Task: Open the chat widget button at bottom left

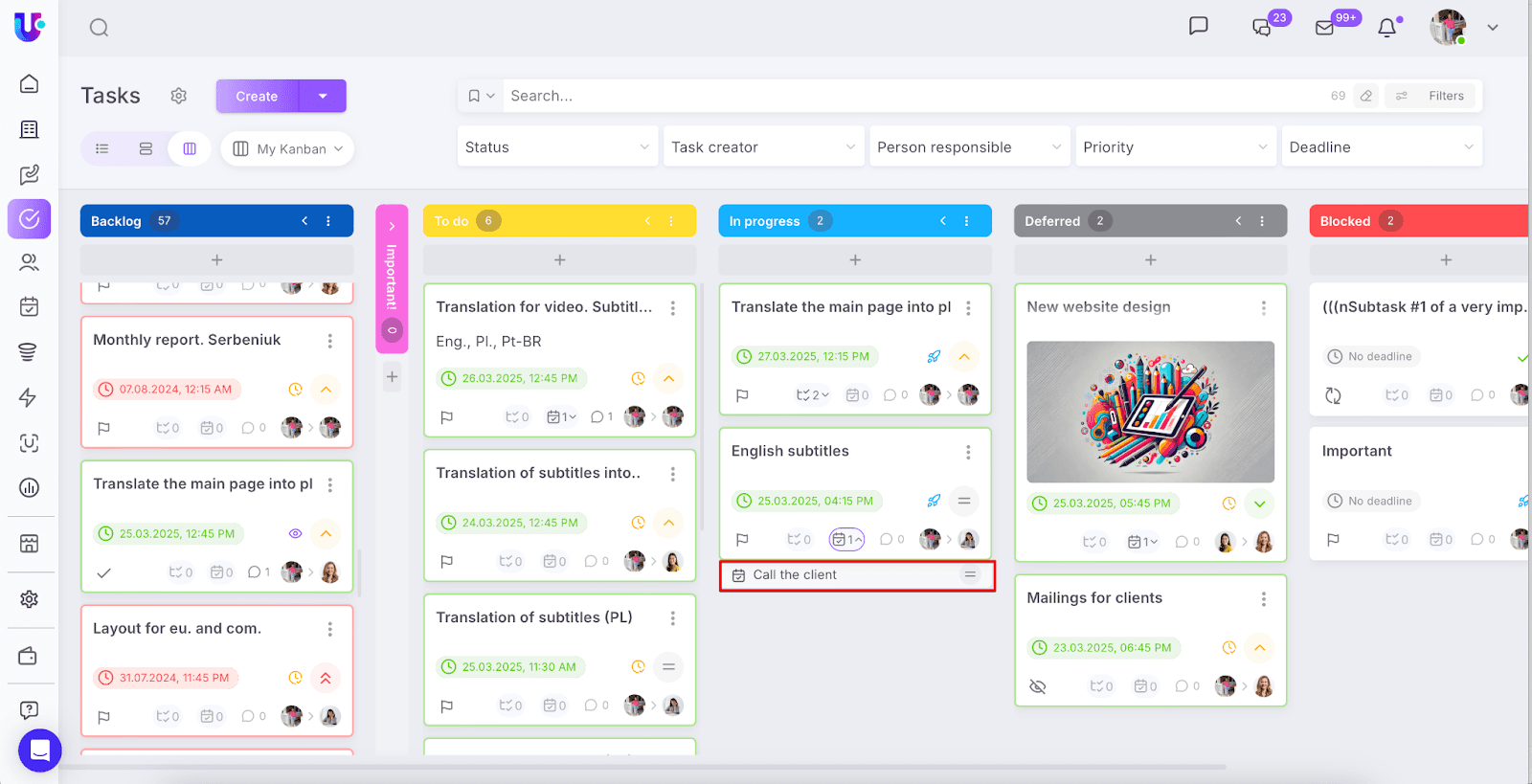Action: [x=40, y=750]
